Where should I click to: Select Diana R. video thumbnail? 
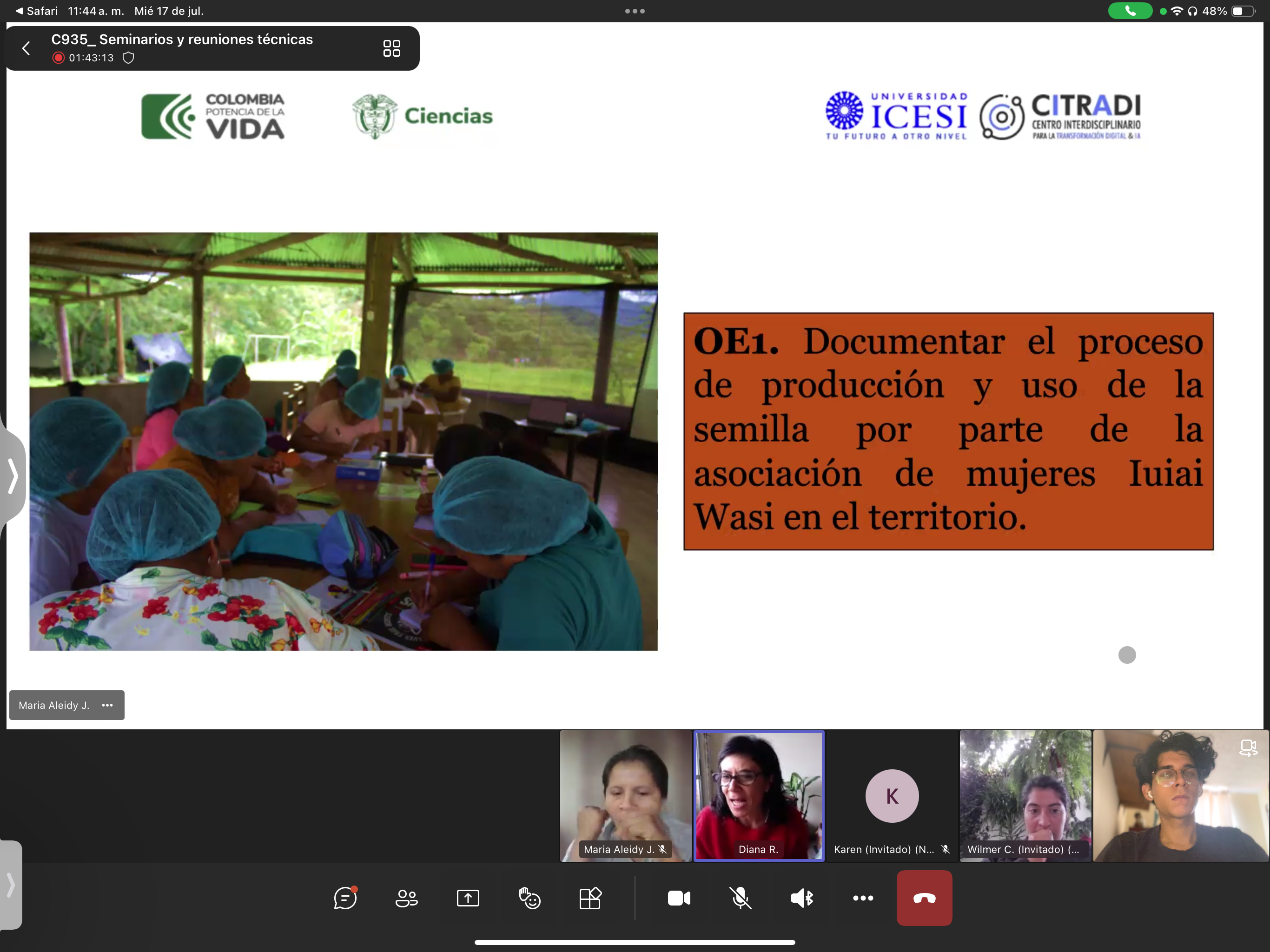tap(759, 795)
